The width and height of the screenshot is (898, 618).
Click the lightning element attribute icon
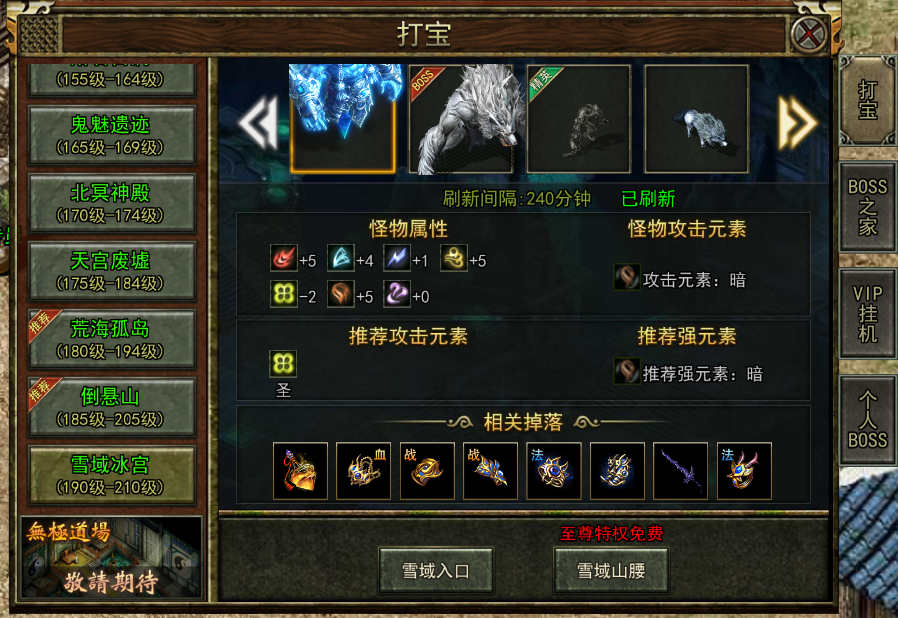pos(396,258)
